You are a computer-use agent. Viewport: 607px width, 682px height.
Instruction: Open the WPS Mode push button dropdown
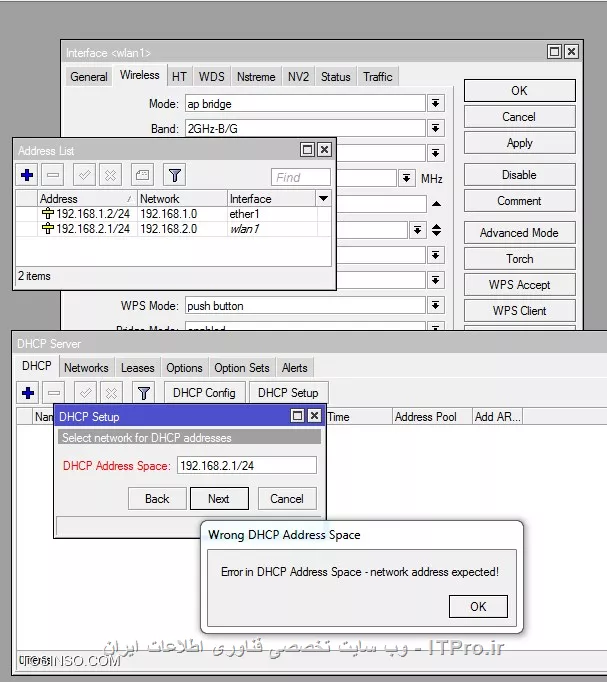click(x=436, y=305)
